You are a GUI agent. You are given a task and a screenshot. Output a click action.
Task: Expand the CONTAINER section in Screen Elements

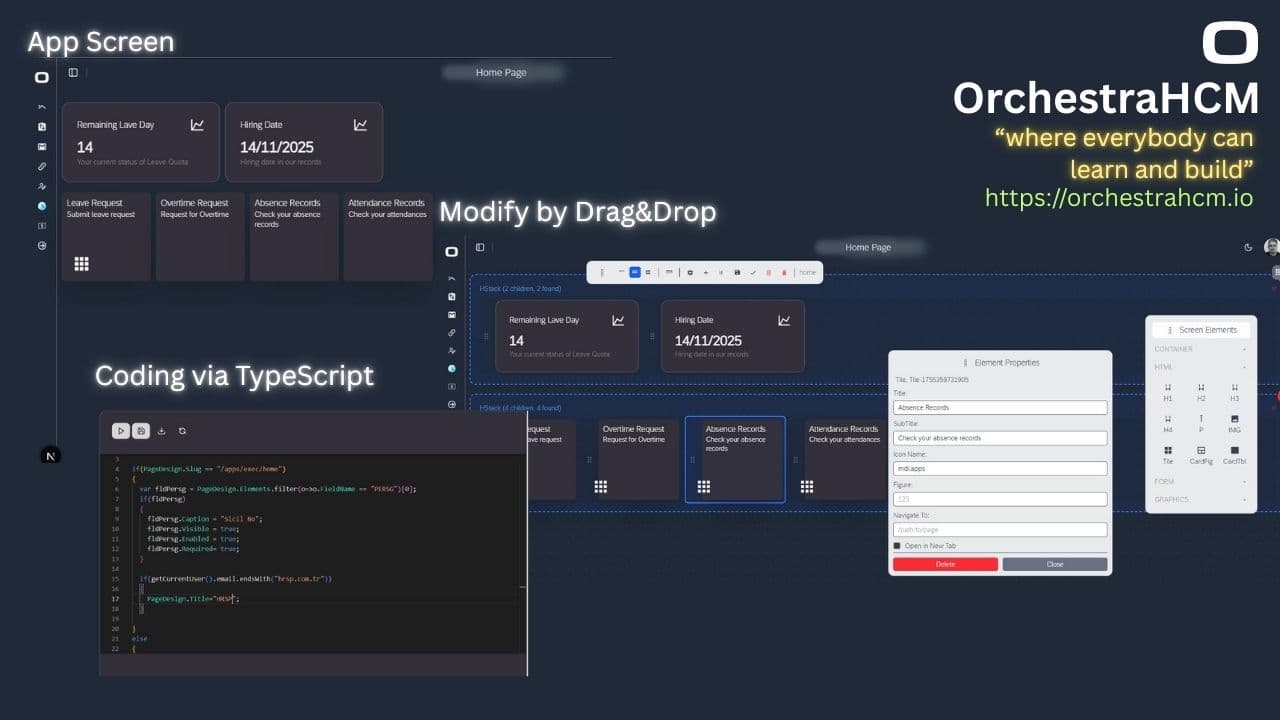coord(1200,349)
